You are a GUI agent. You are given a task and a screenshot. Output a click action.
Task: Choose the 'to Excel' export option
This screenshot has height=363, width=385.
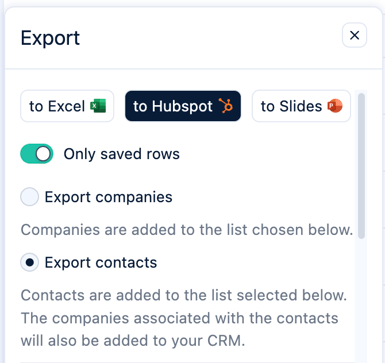(x=67, y=106)
